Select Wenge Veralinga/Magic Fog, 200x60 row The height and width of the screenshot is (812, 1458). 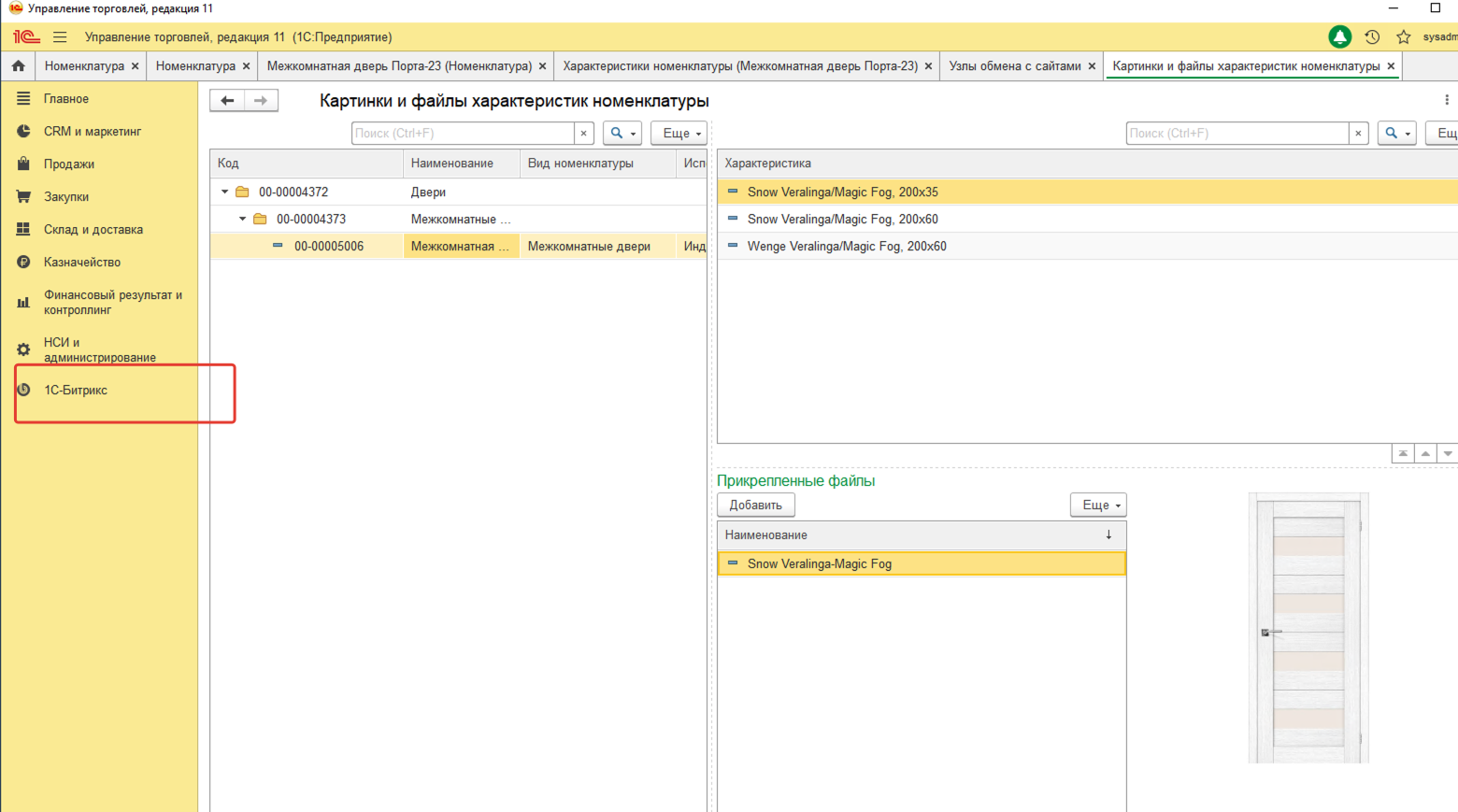(847, 247)
